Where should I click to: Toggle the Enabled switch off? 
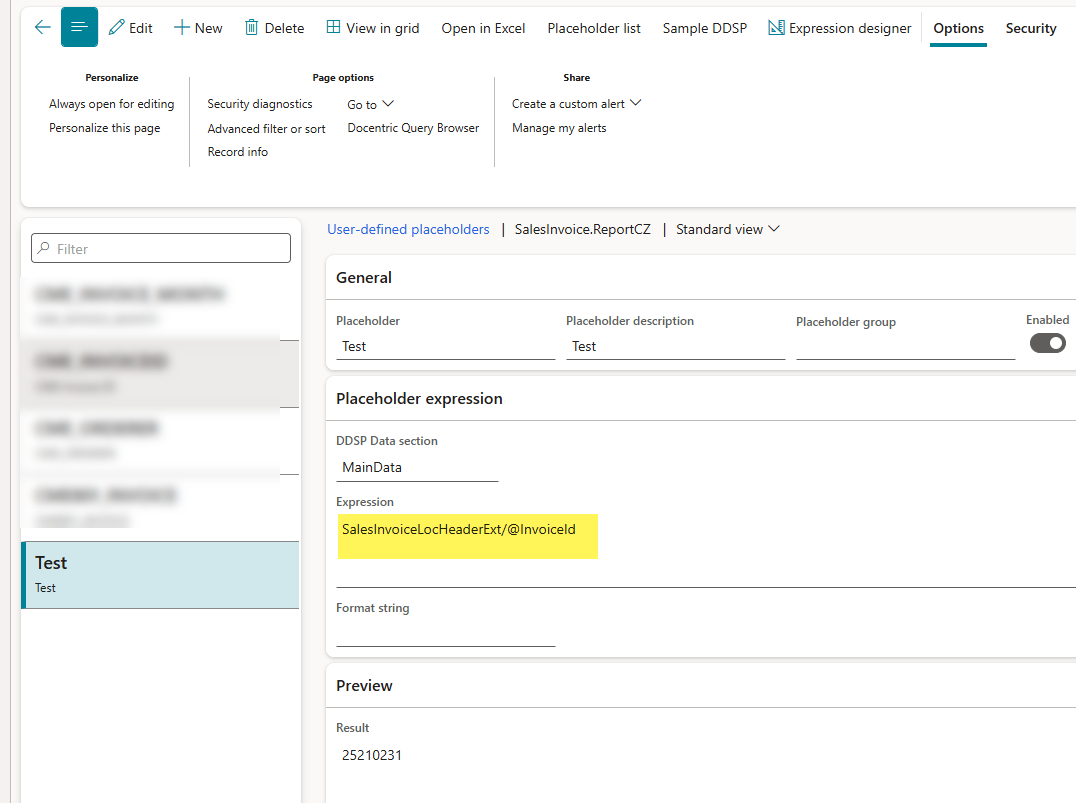(1047, 343)
